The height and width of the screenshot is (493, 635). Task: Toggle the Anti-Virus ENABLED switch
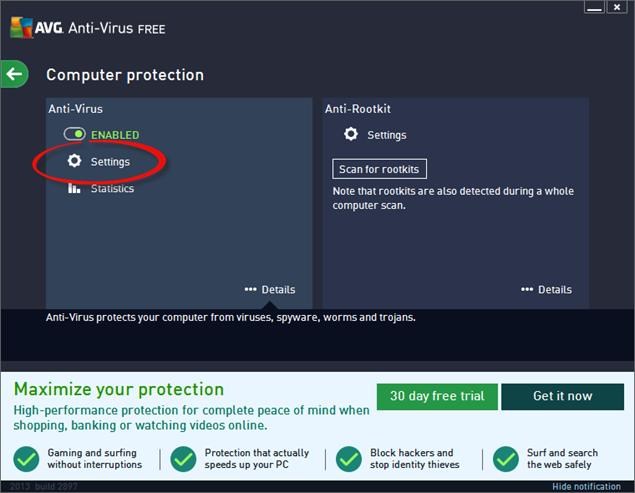[x=75, y=134]
